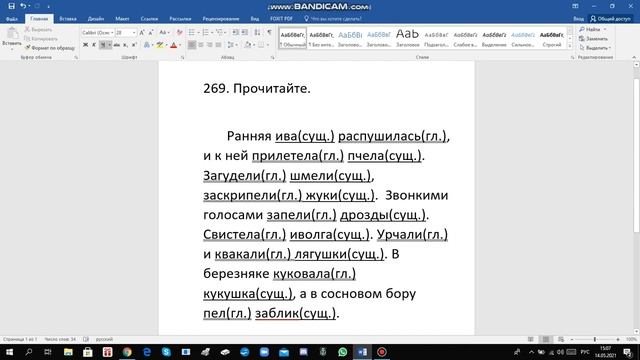
Task: Clear all formatting with the eraser icon
Action: click(179, 33)
